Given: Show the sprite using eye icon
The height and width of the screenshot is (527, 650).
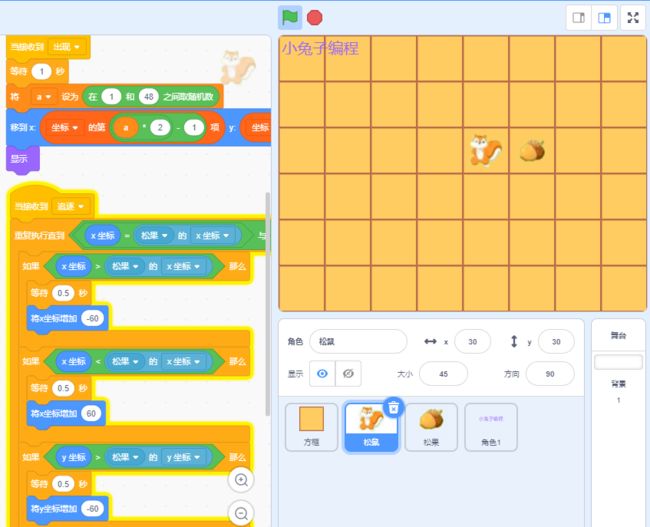Looking at the screenshot, I should point(322,374).
